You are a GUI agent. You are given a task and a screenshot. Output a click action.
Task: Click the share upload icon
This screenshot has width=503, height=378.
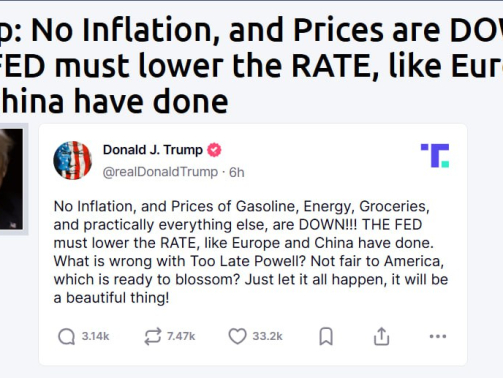click(x=381, y=336)
